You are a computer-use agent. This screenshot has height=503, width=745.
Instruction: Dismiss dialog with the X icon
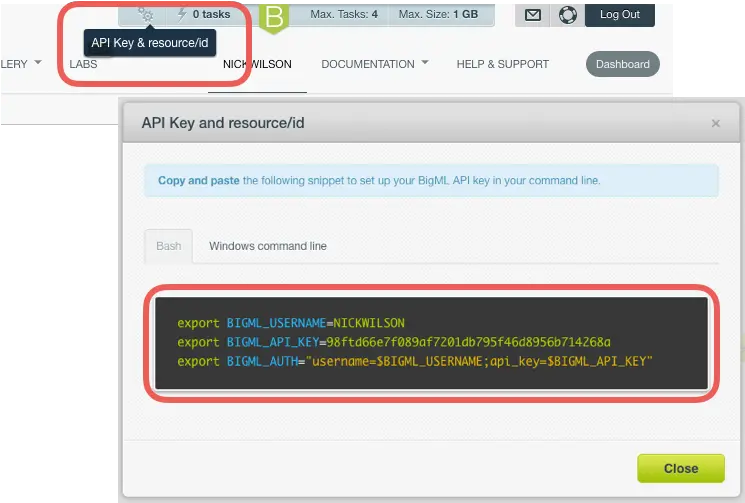pyautogui.click(x=715, y=123)
